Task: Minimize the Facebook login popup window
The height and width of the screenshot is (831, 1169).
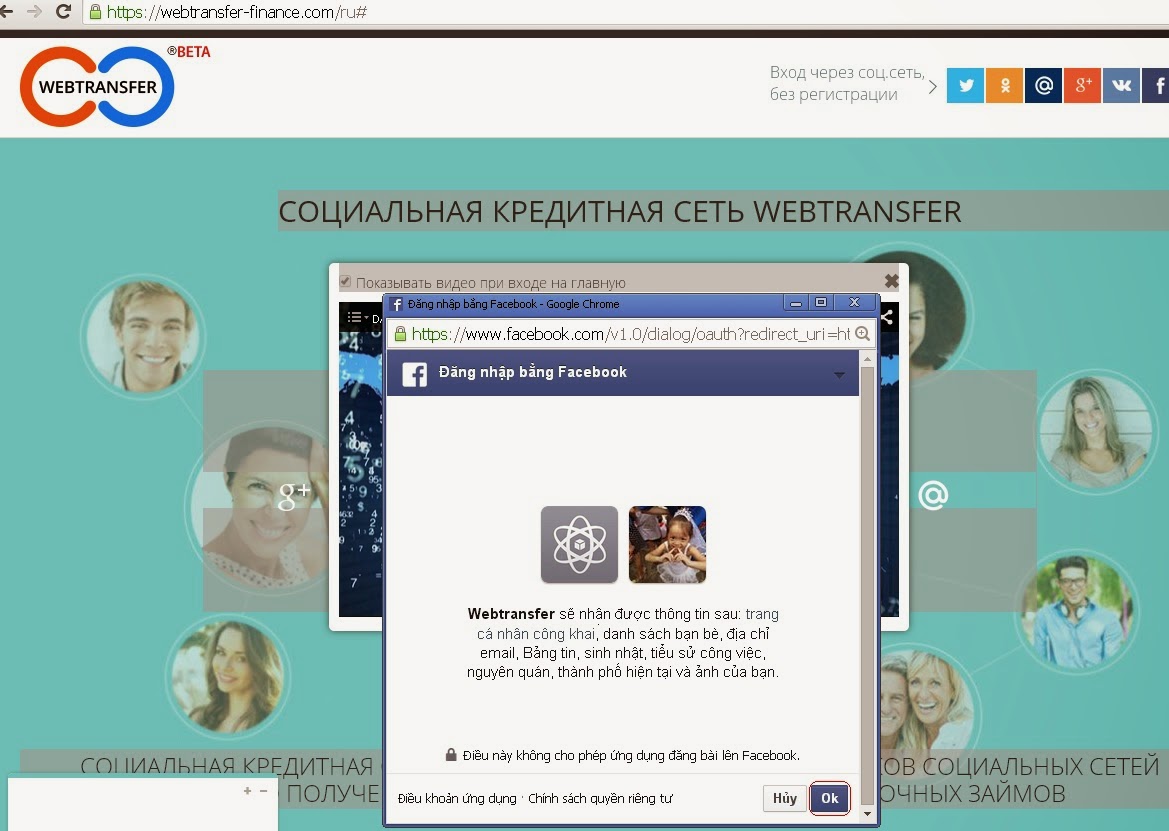Action: pos(796,303)
